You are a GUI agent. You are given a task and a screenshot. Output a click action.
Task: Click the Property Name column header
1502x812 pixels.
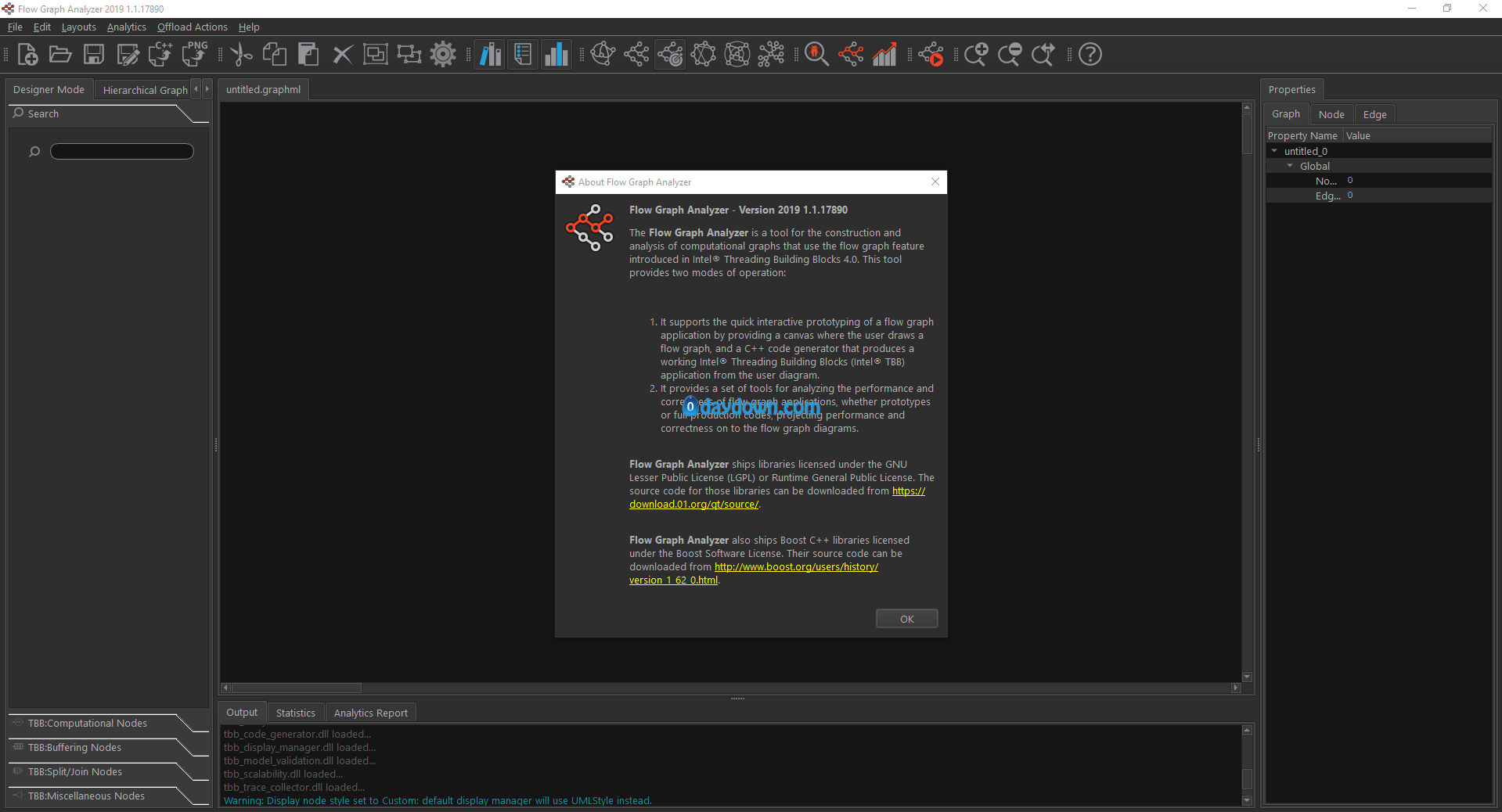click(1304, 135)
